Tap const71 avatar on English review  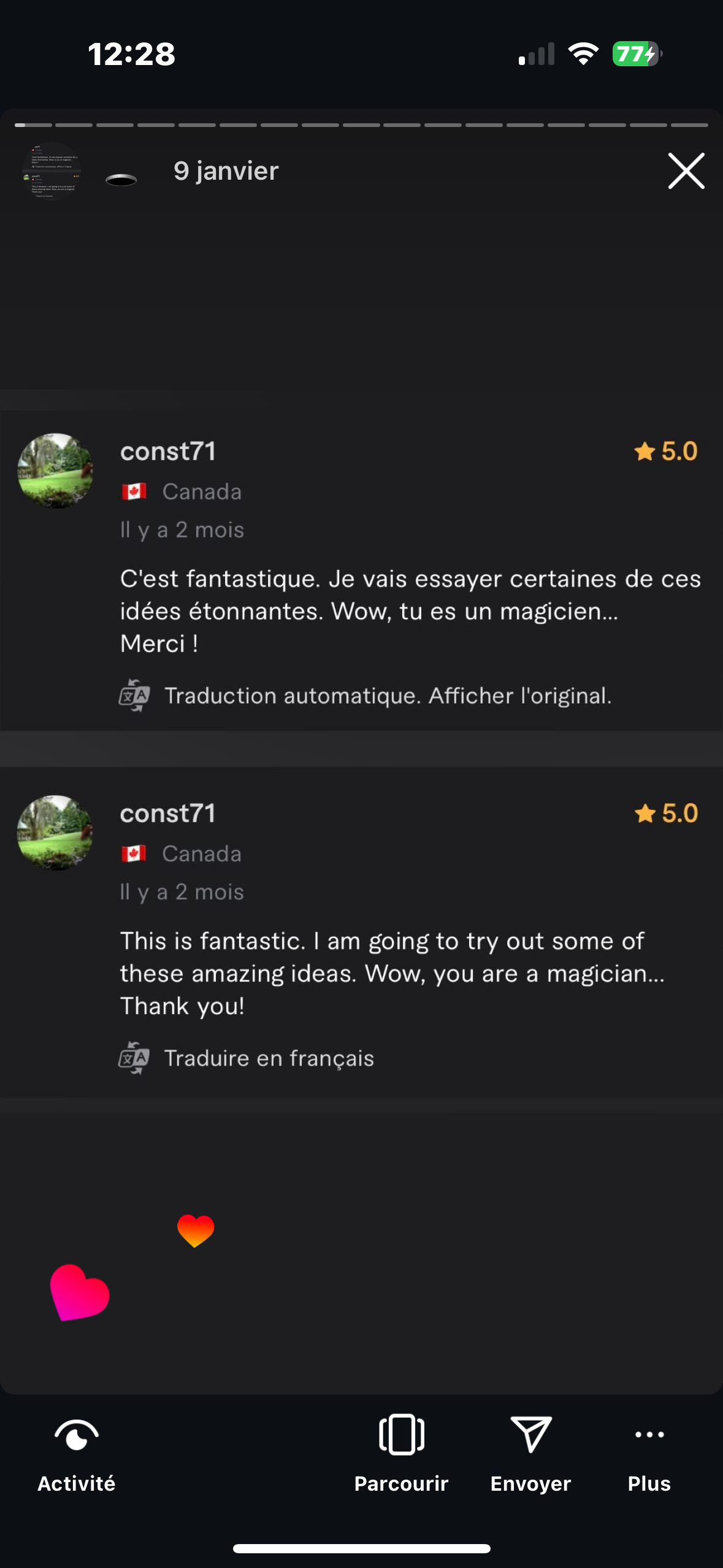coord(55,833)
